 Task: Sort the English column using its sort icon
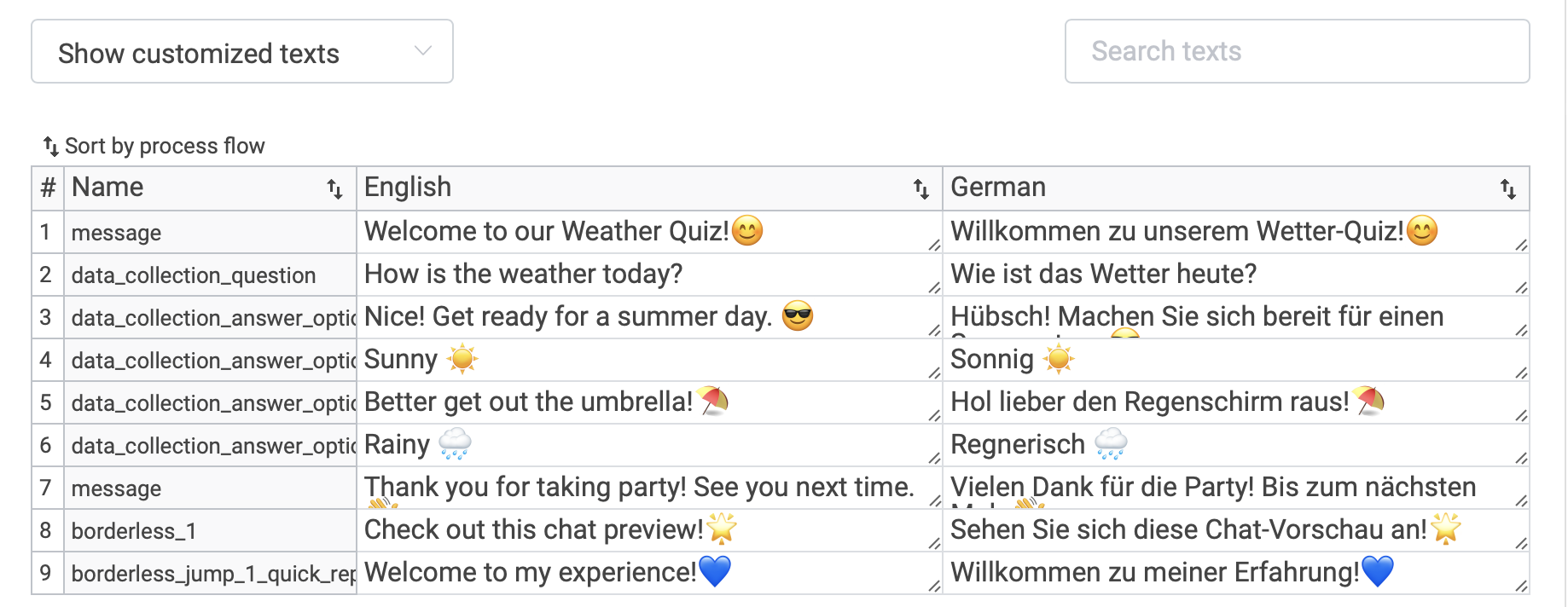pos(921,188)
